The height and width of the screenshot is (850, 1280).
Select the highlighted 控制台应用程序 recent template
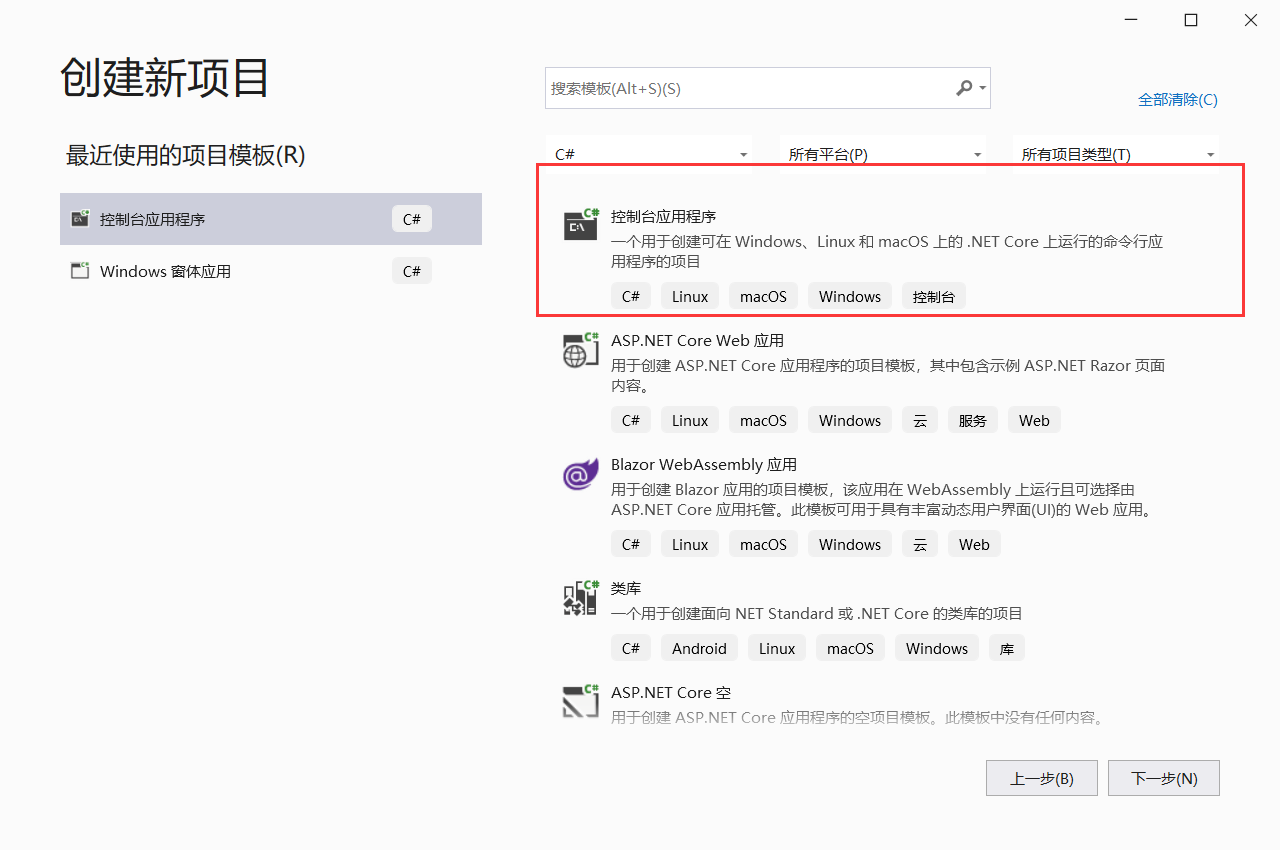point(270,218)
